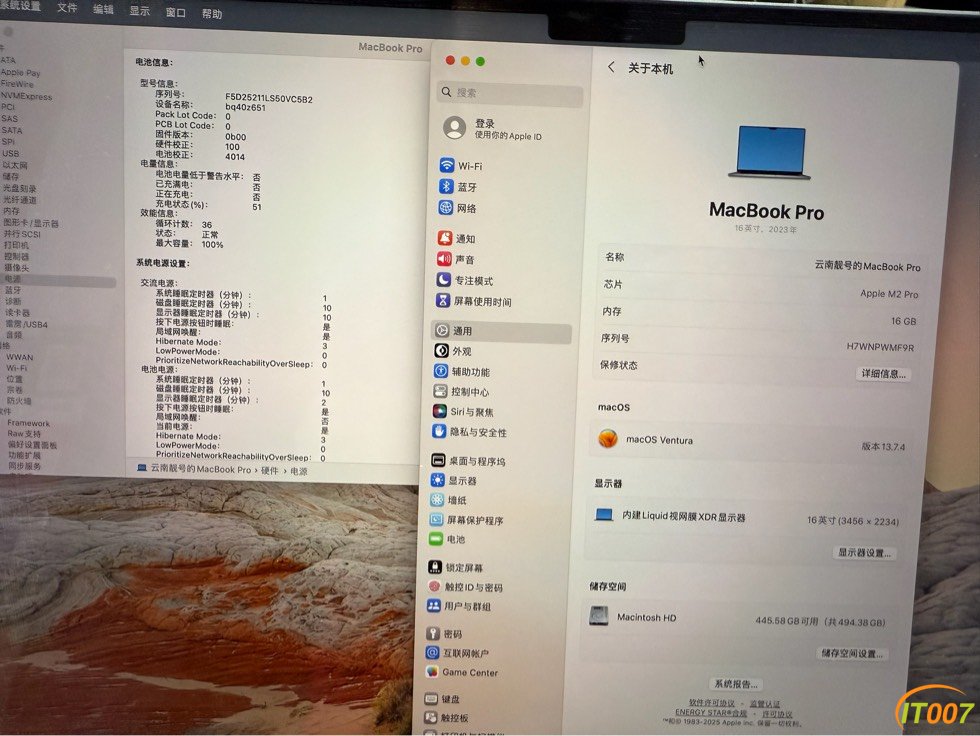Select WWAN in System Information sidebar
Image resolution: width=980 pixels, height=736 pixels.
[x=20, y=357]
